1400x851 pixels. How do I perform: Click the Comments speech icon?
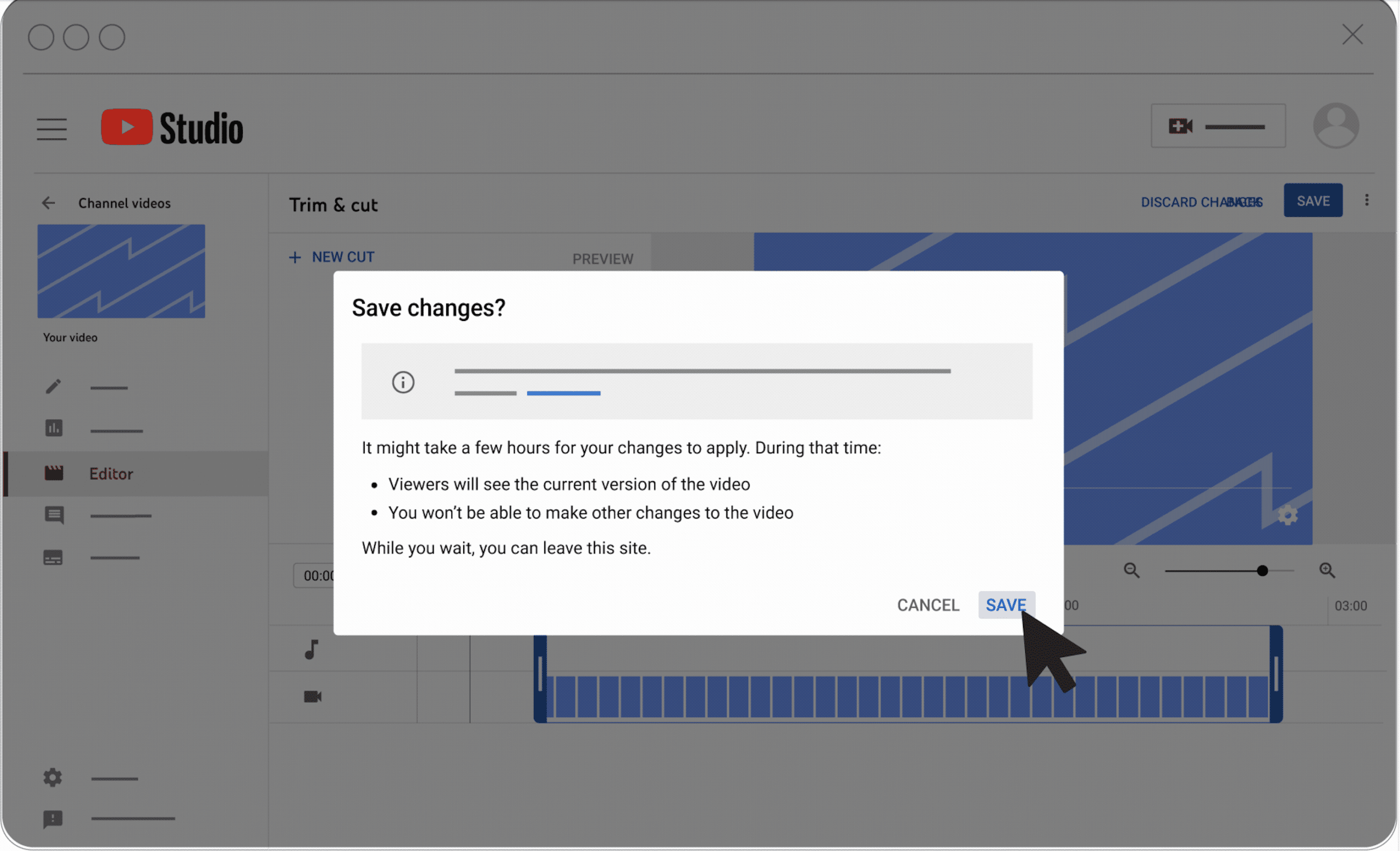[x=53, y=515]
